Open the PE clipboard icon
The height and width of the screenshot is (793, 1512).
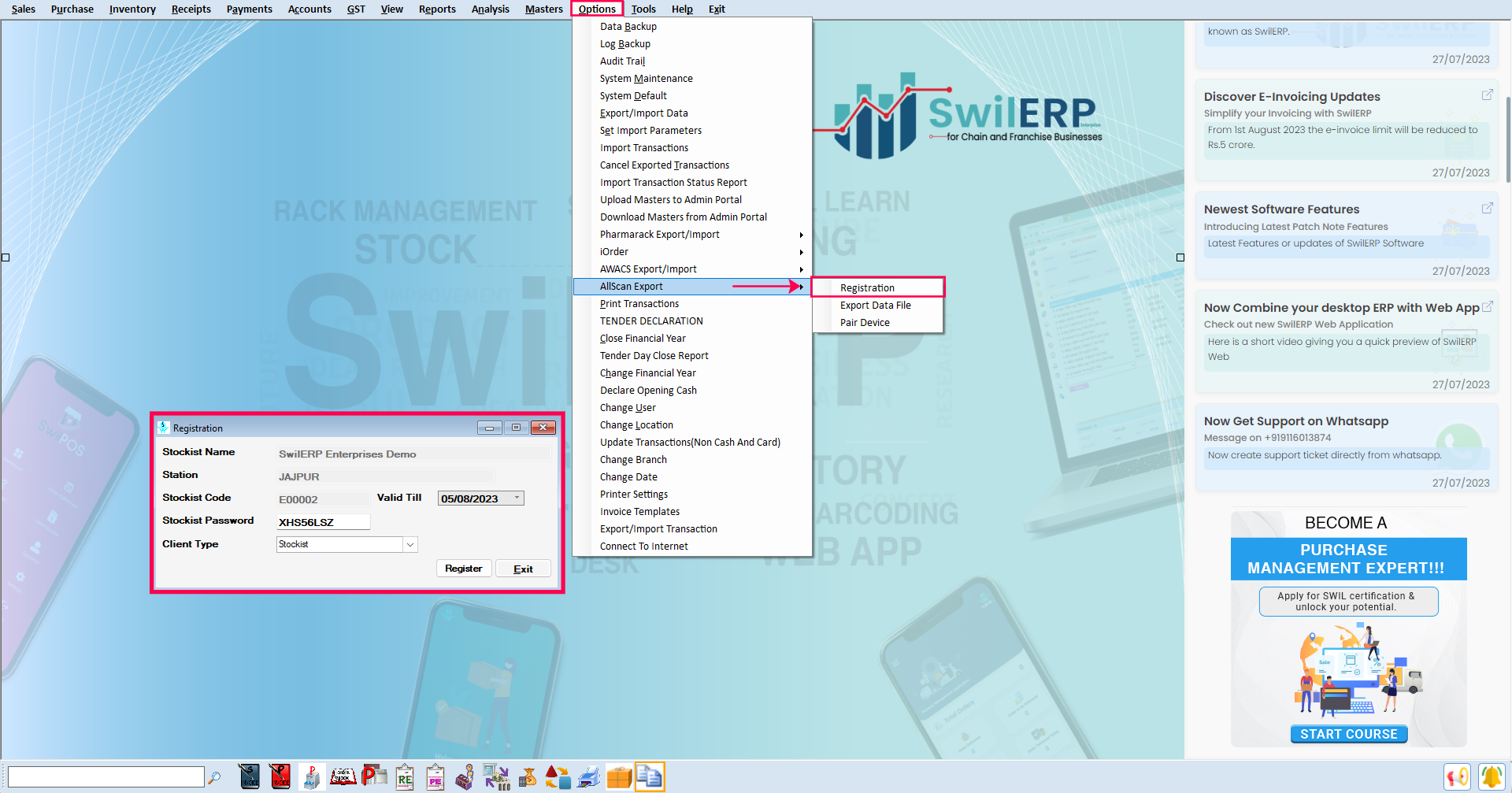435,776
